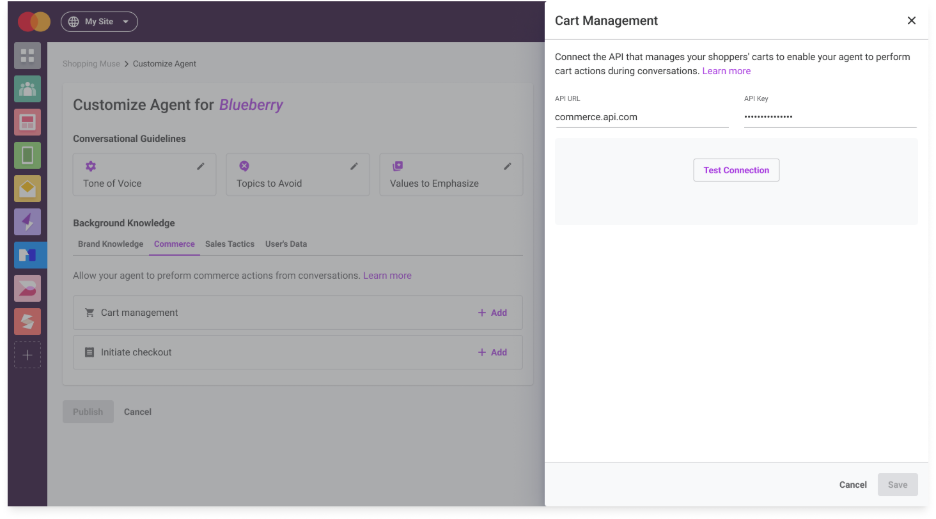Open the green mobile device icon in sidebar
The height and width of the screenshot is (519, 936).
tap(27, 155)
